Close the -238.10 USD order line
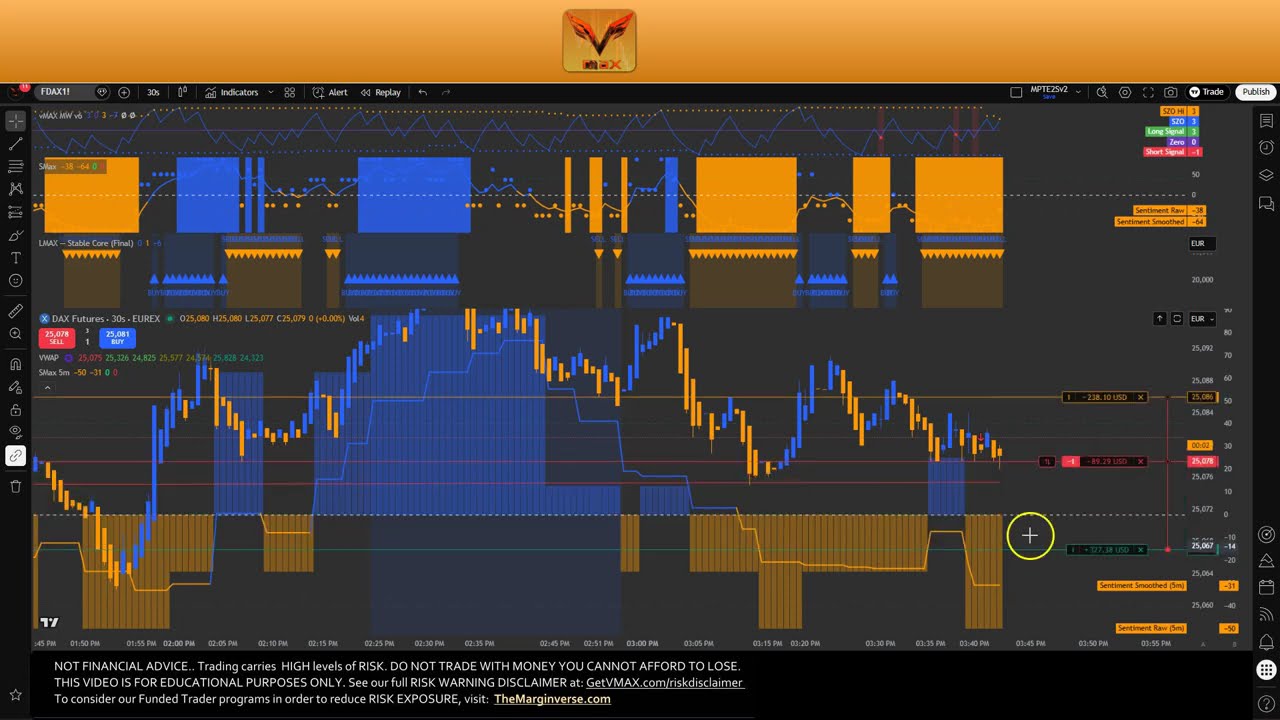Screen dimensions: 1280x720 [1140, 397]
